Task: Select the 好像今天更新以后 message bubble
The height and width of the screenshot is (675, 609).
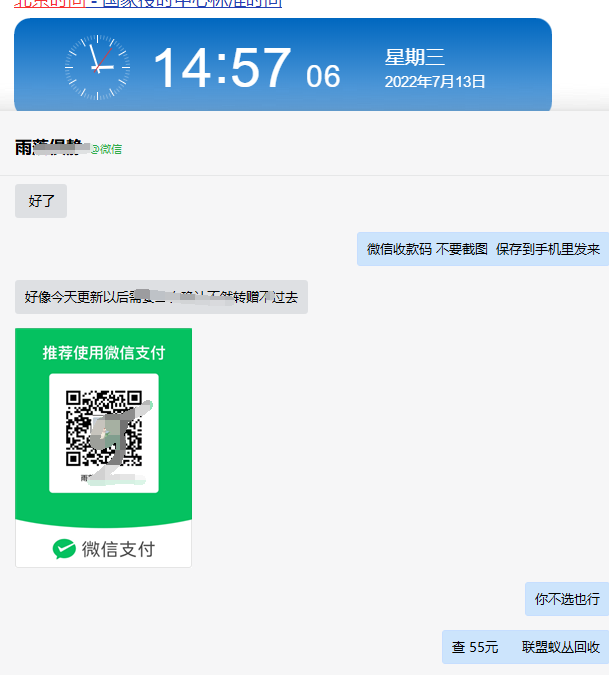Action: click(x=161, y=297)
